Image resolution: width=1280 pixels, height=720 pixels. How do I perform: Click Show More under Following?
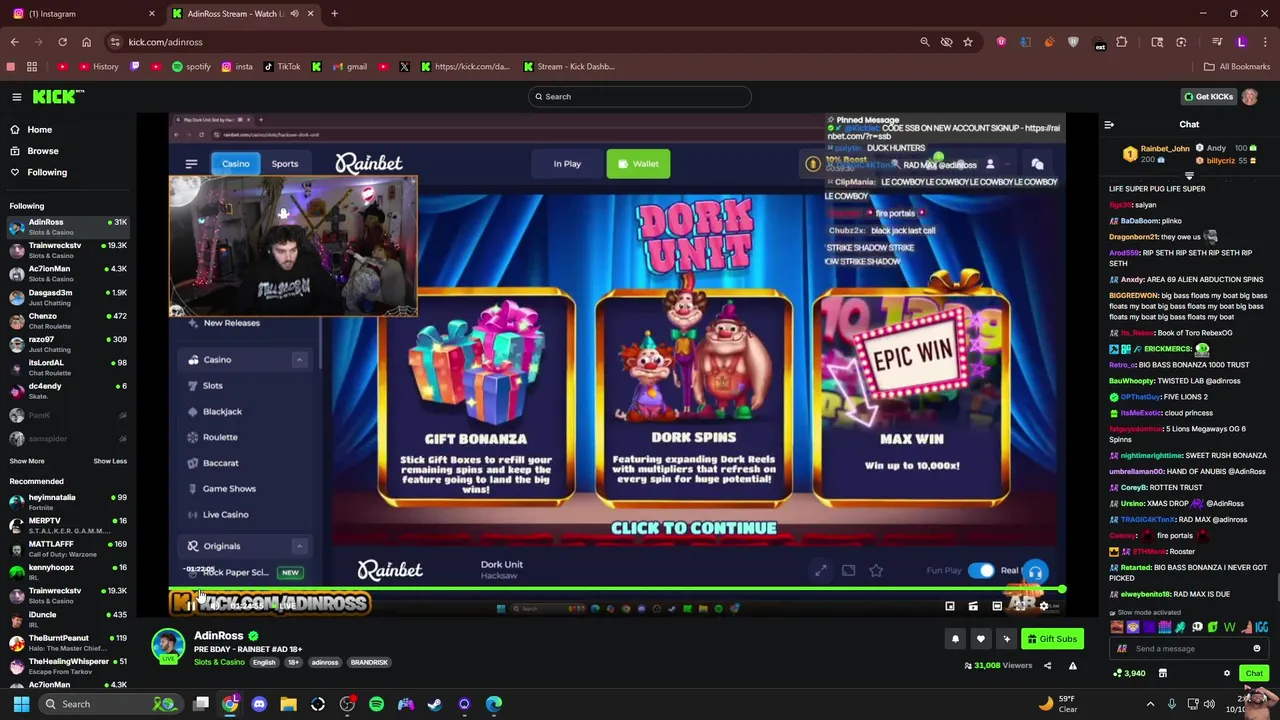[27, 461]
